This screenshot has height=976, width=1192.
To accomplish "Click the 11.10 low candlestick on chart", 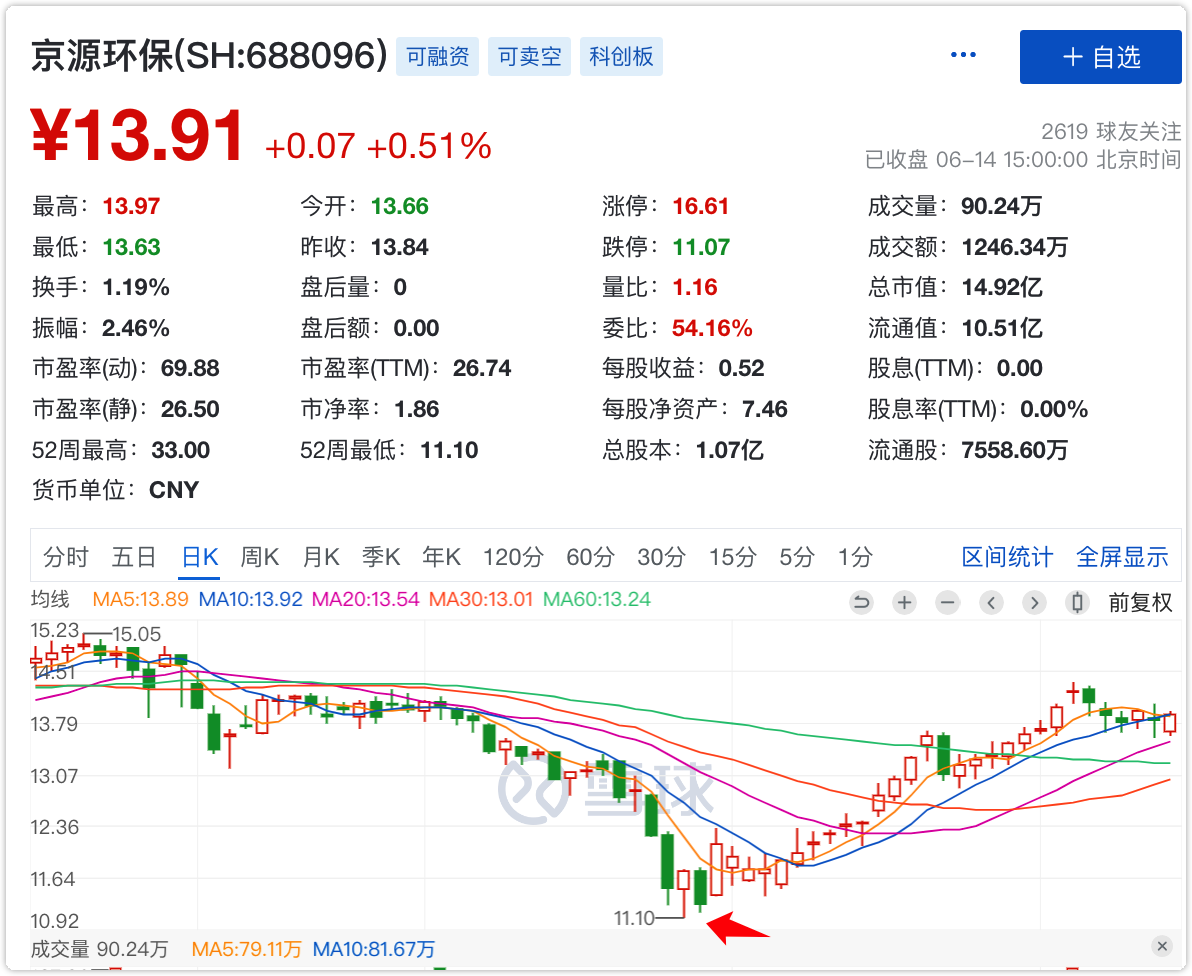I will (684, 890).
